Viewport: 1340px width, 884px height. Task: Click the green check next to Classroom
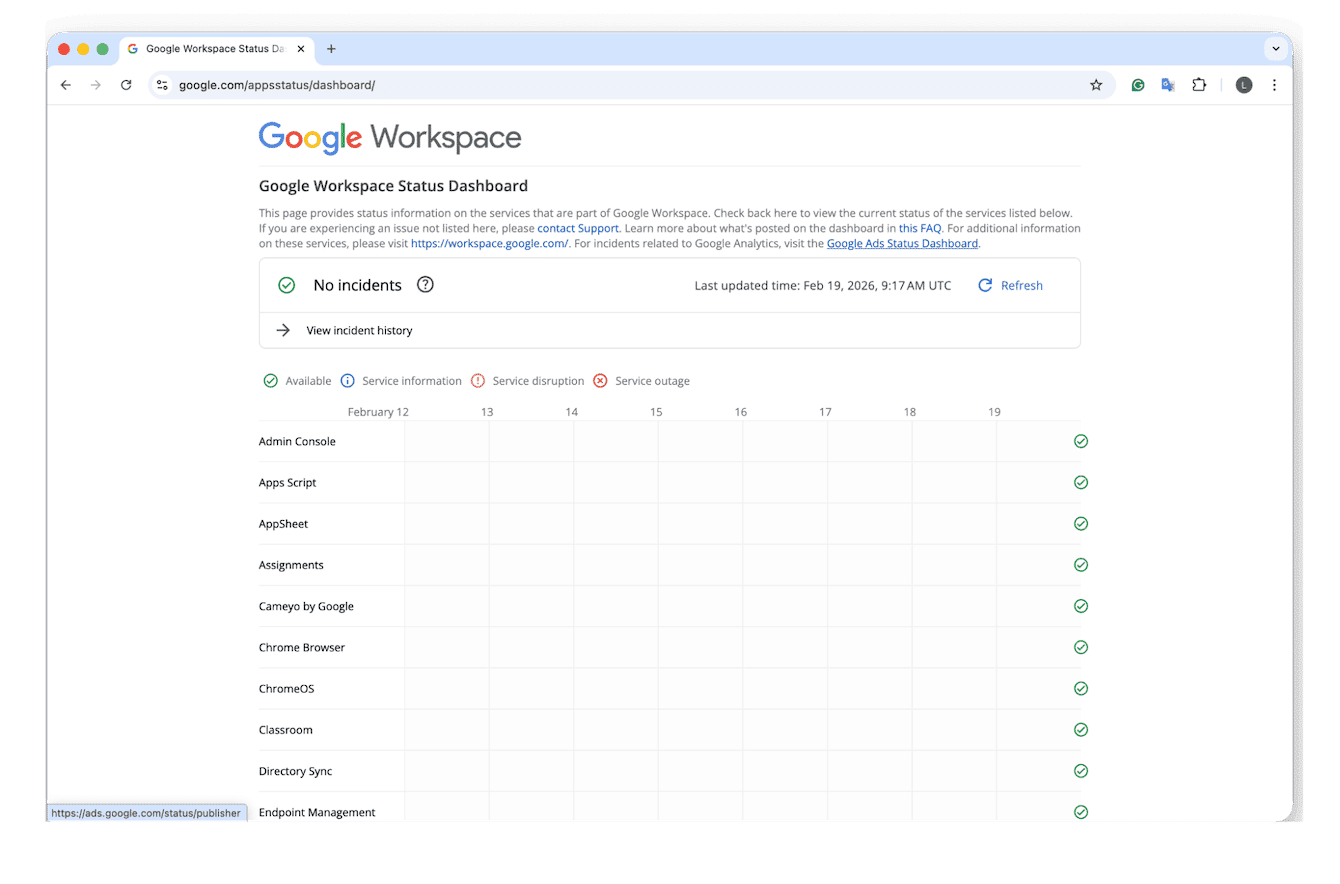pos(1080,729)
